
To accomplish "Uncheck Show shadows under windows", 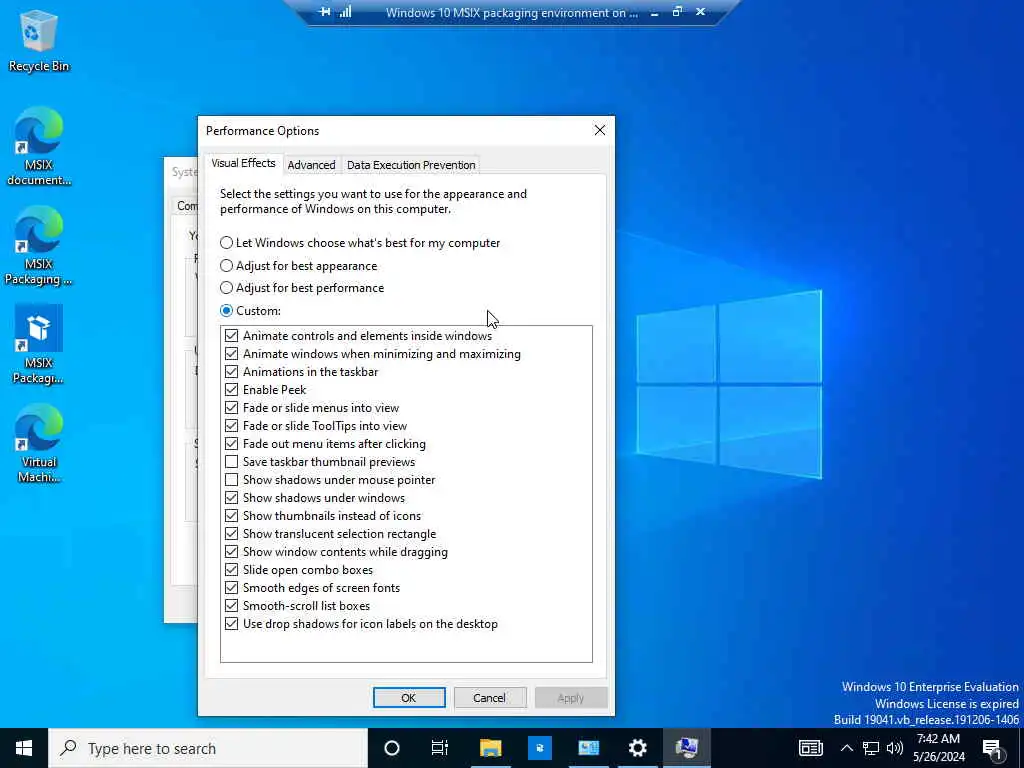I will [231, 498].
